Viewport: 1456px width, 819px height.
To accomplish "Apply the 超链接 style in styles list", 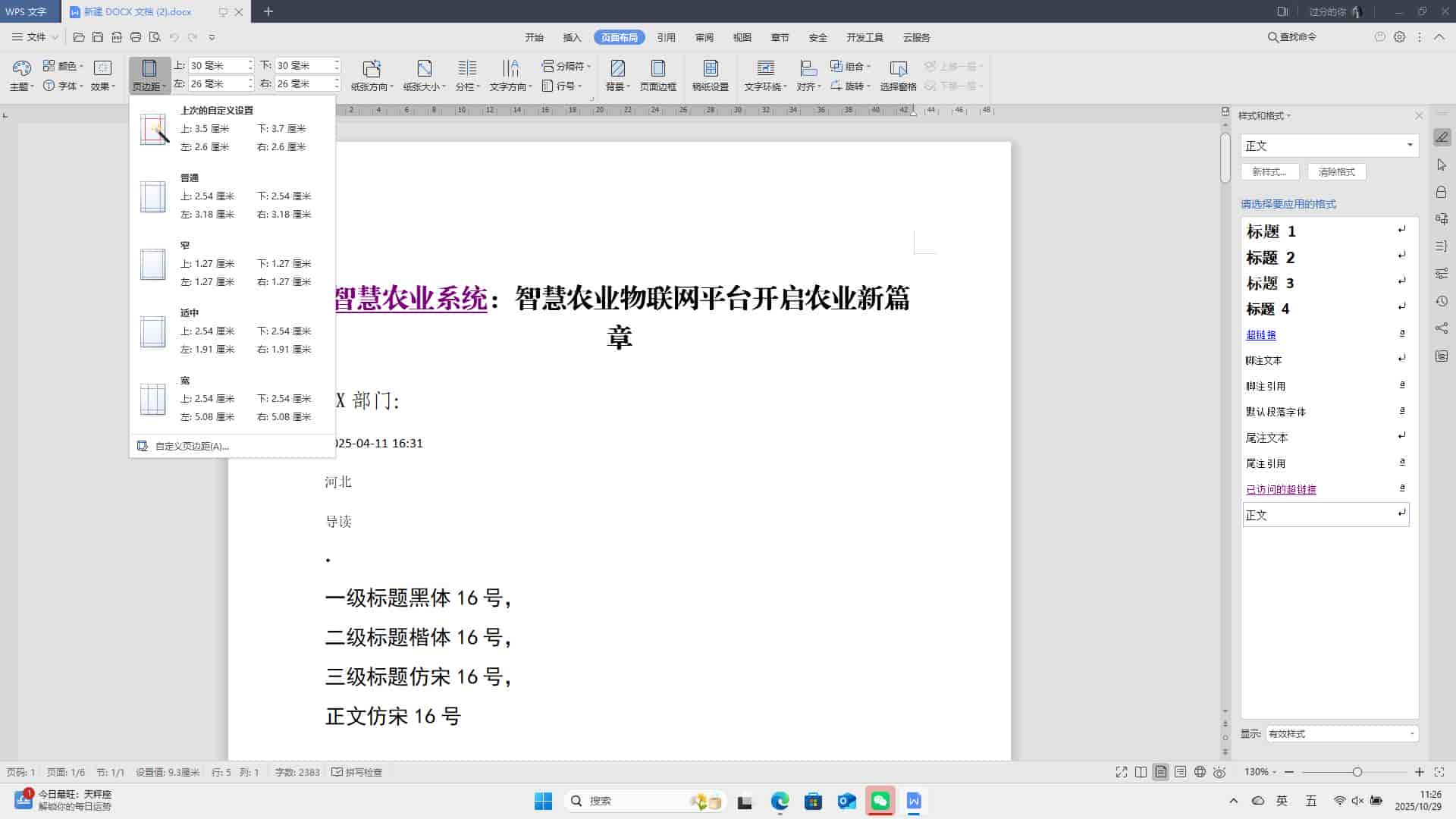I will point(1326,334).
